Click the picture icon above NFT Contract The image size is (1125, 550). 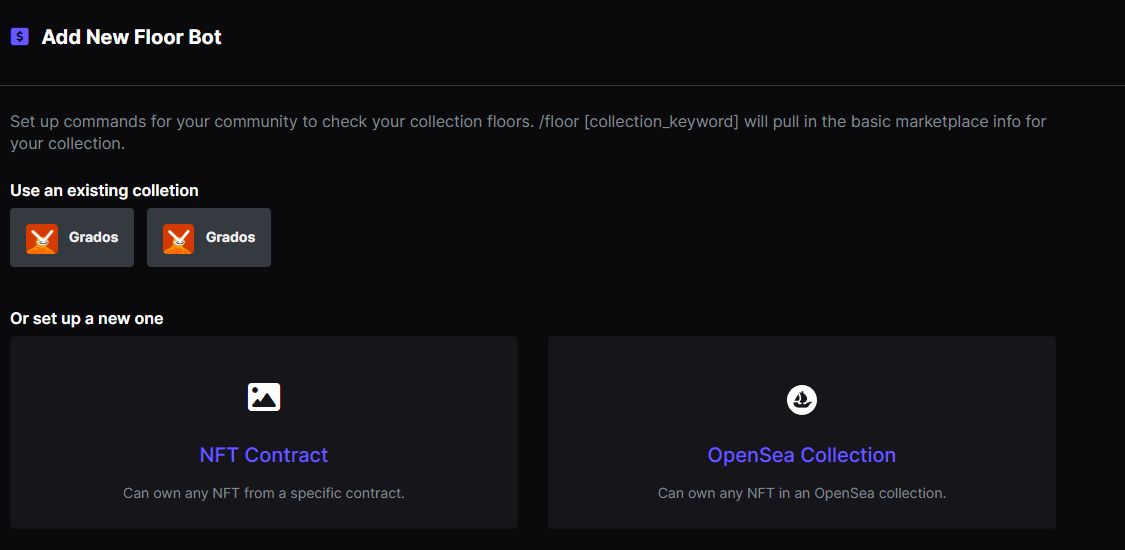(x=264, y=397)
